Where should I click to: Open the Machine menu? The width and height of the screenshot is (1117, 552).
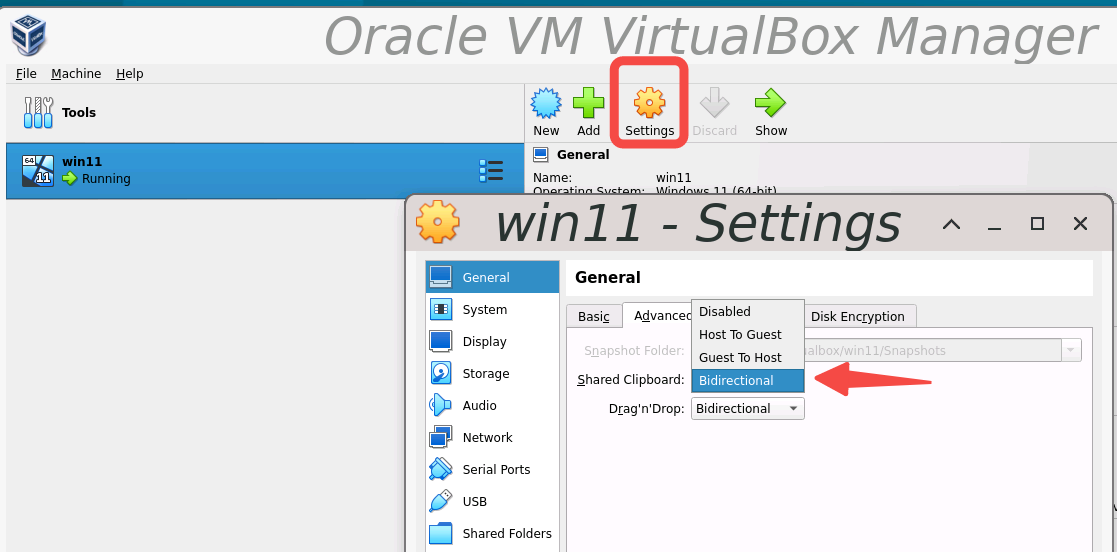pyautogui.click(x=76, y=73)
